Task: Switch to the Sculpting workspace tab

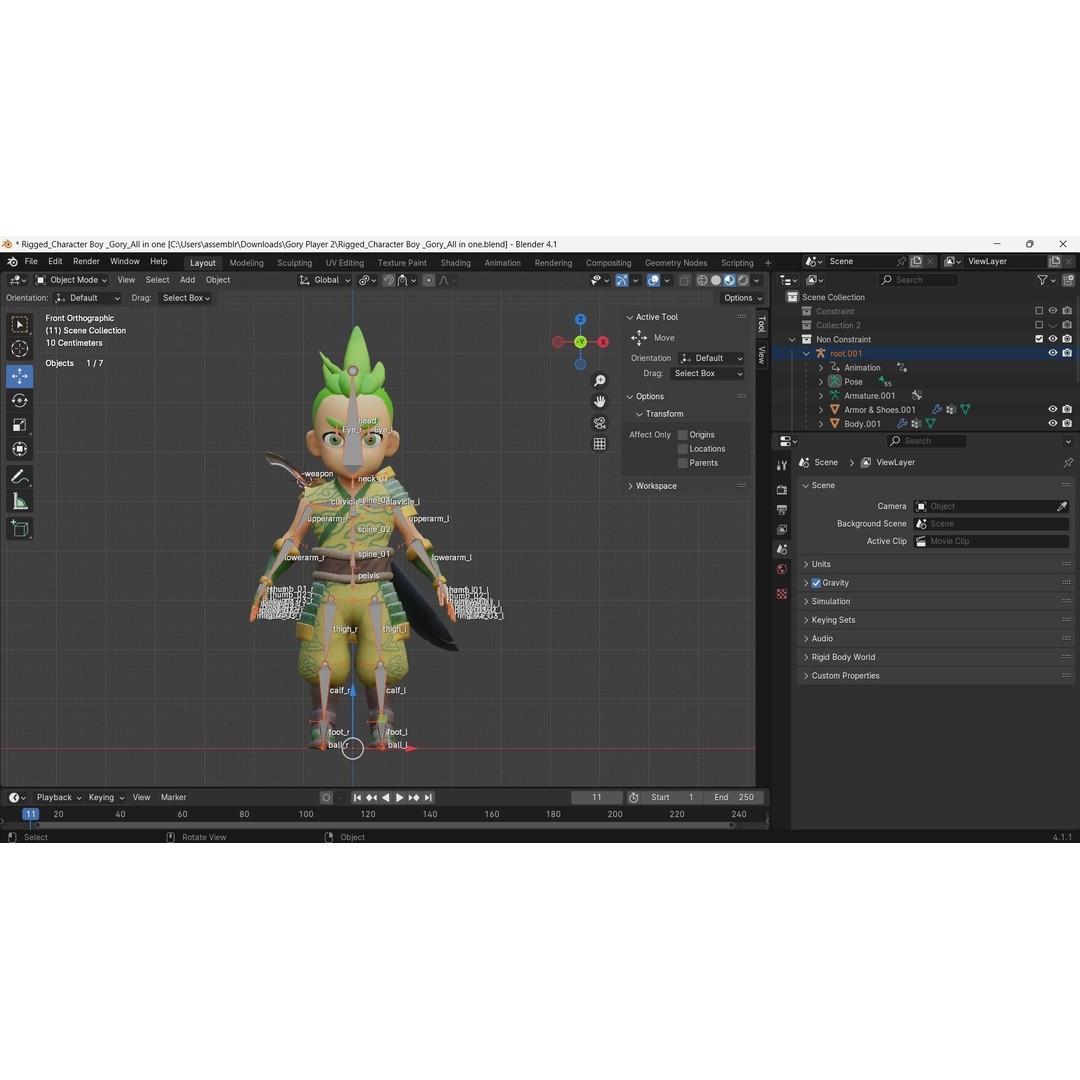Action: (x=294, y=263)
